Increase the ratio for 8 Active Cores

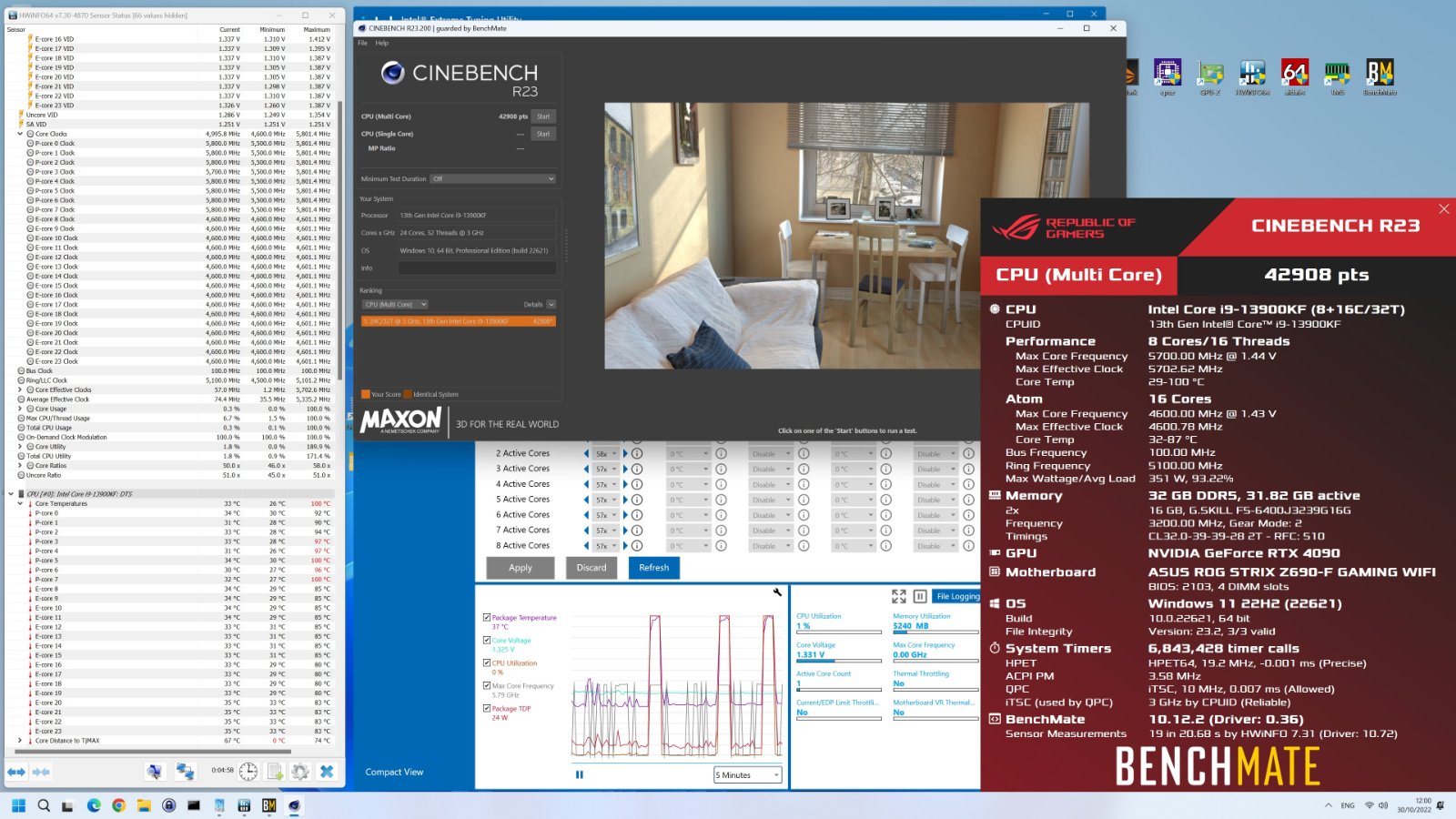coord(625,546)
